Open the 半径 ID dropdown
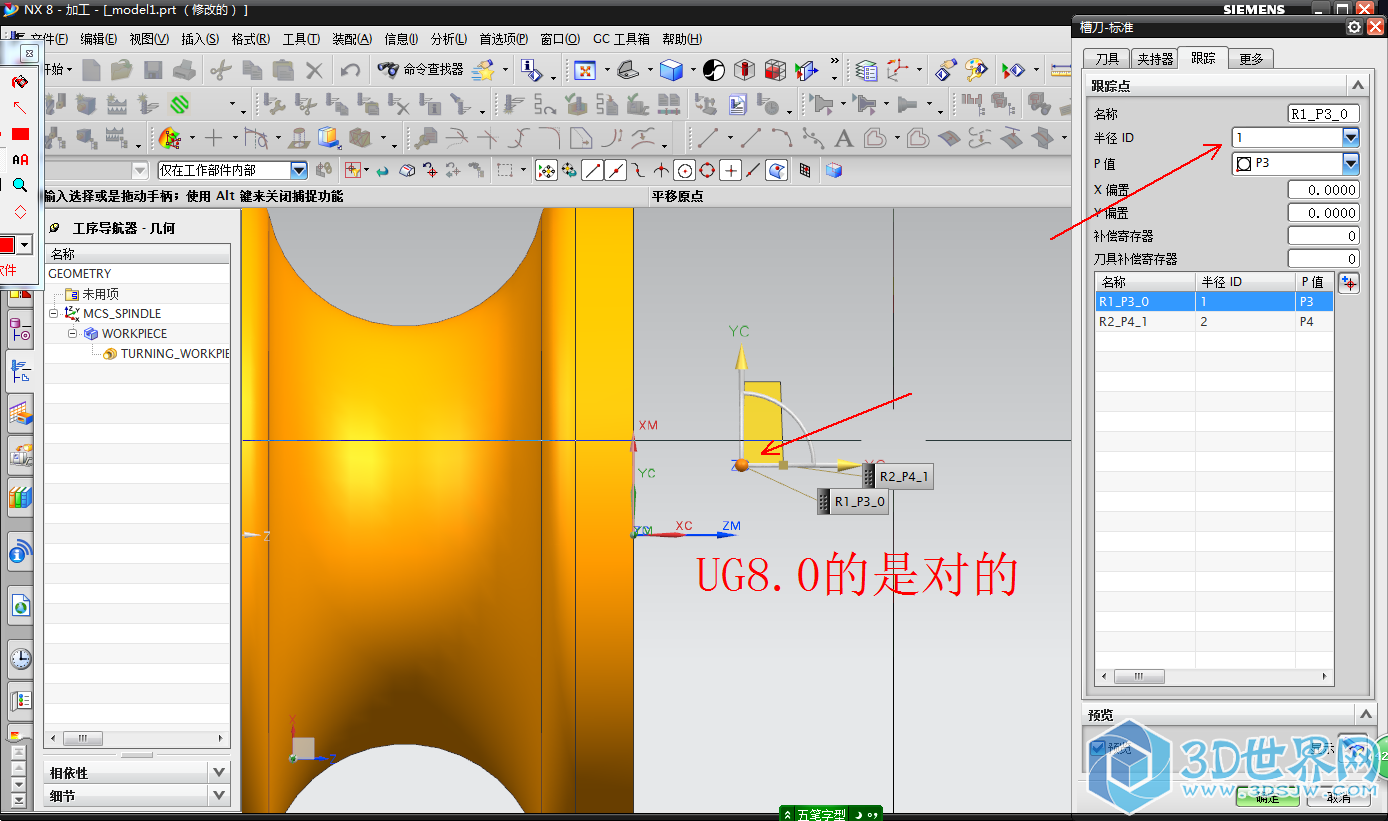 [1351, 138]
